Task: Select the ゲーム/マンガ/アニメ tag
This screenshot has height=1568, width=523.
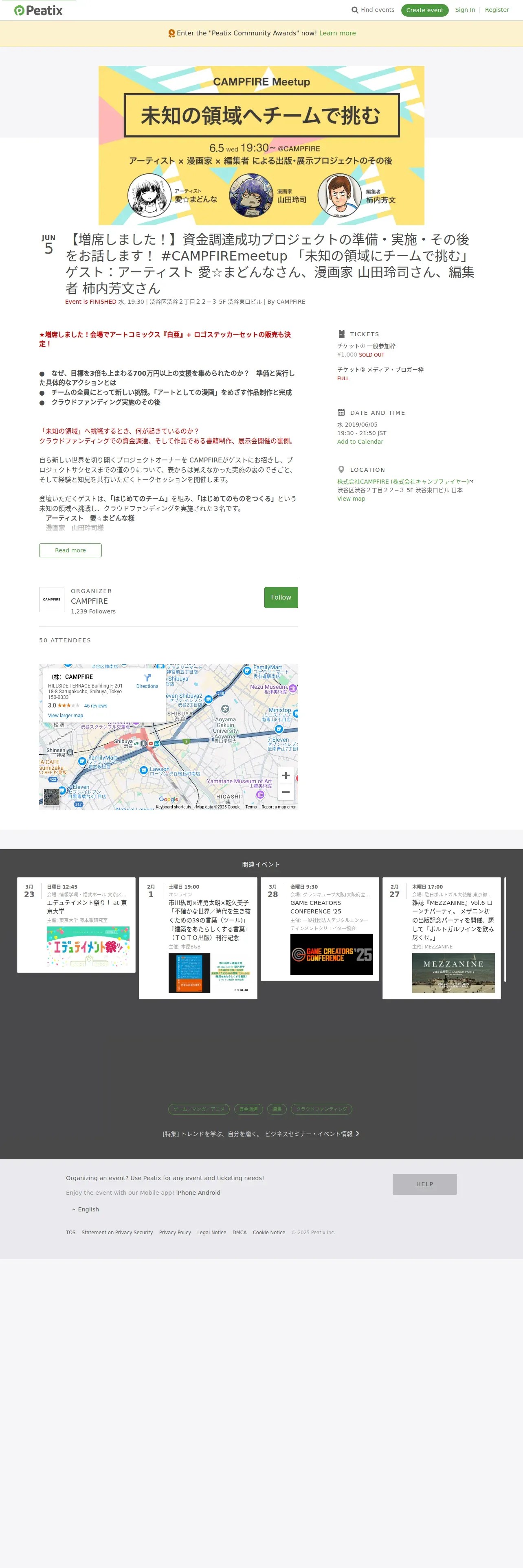Action: coord(198,1109)
